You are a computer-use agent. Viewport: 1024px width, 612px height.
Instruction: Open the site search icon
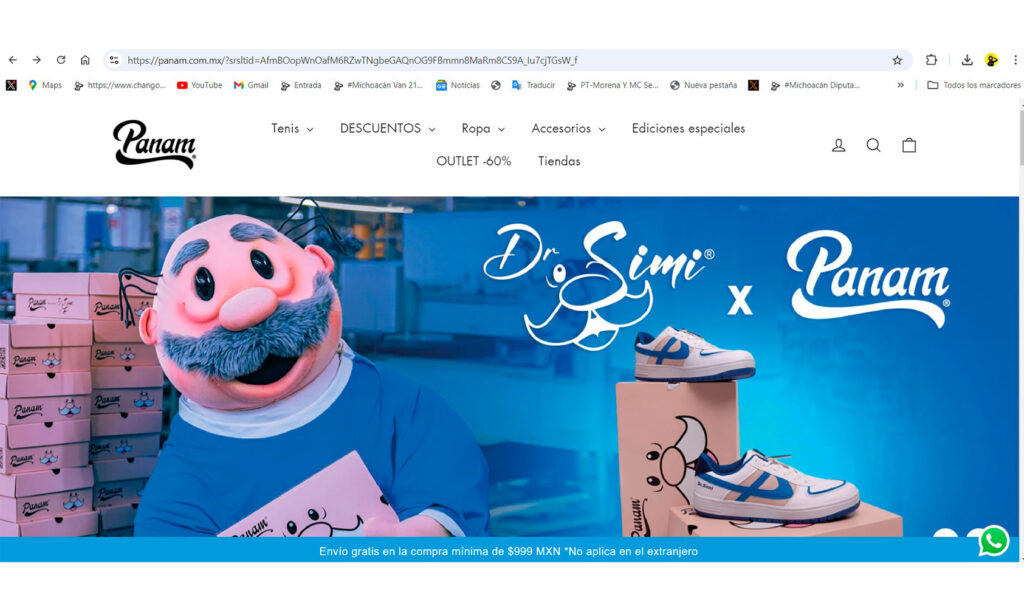click(x=873, y=145)
